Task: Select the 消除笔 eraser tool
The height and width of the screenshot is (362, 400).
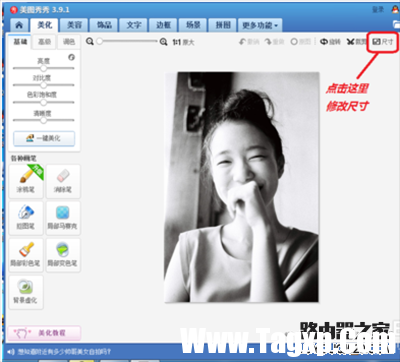Action: pyautogui.click(x=63, y=181)
